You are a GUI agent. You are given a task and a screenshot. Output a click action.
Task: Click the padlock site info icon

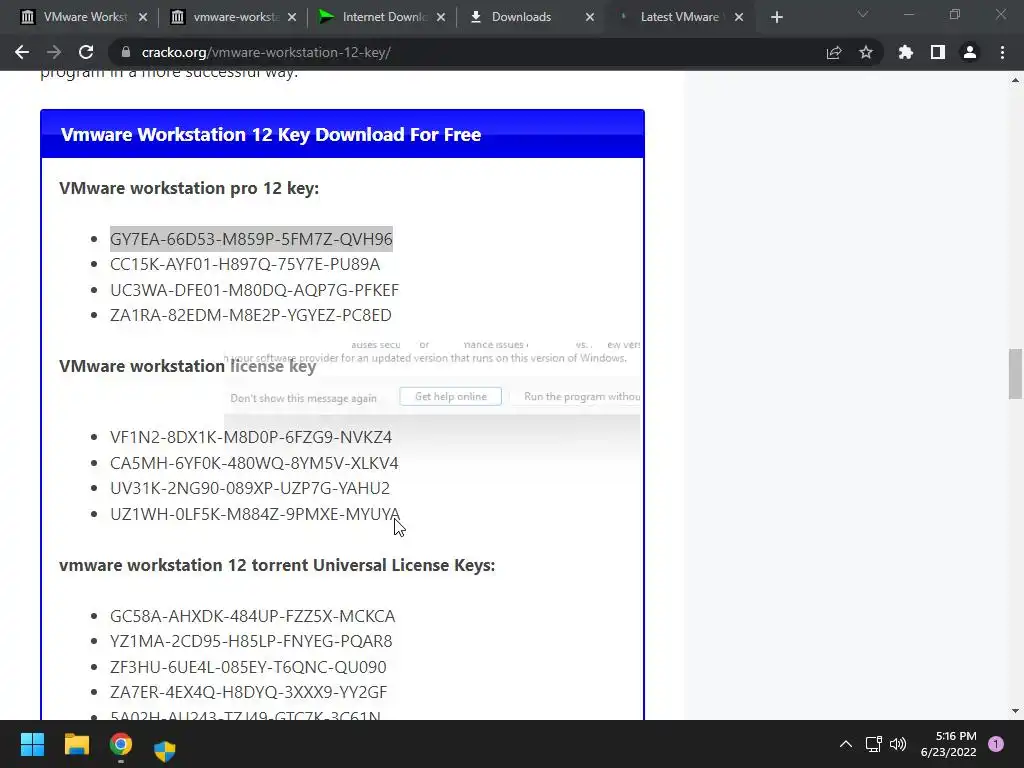pos(126,52)
